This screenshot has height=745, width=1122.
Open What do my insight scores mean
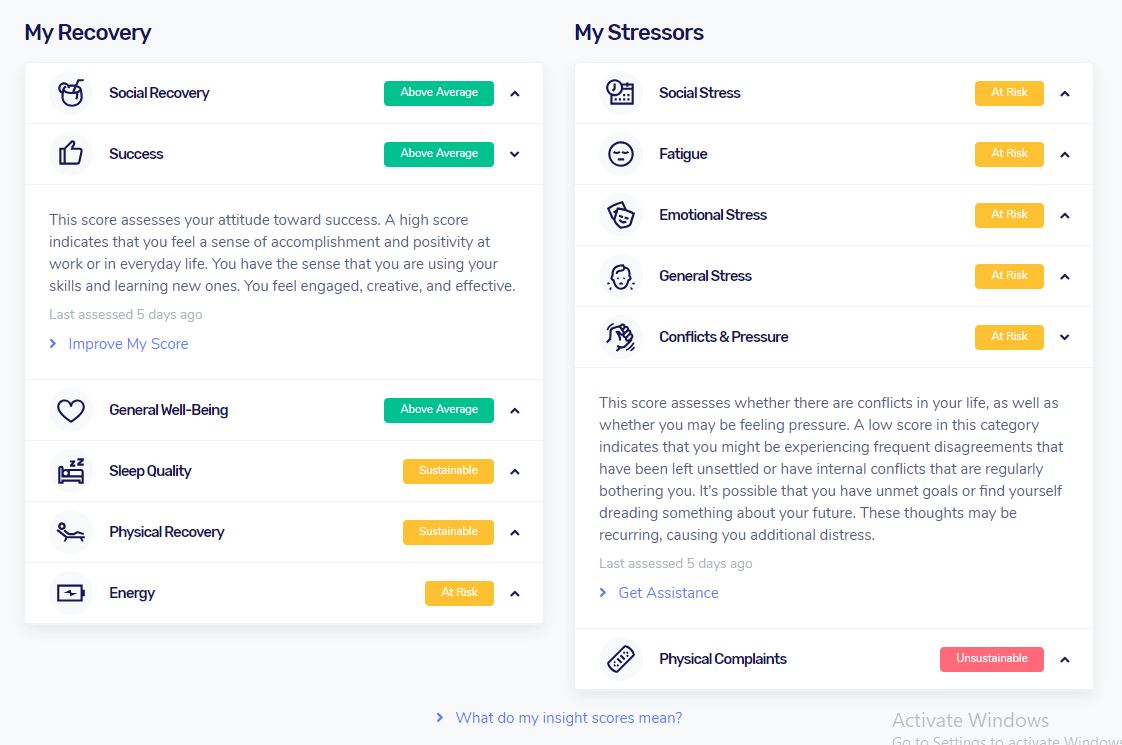568,718
